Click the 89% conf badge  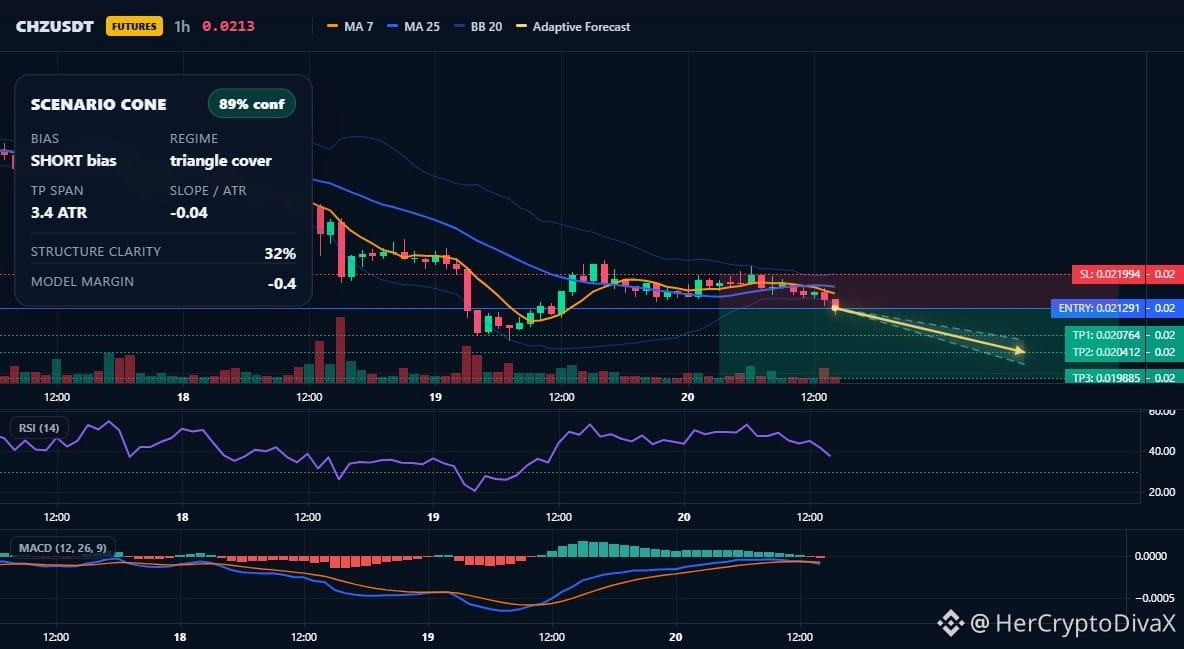[251, 104]
